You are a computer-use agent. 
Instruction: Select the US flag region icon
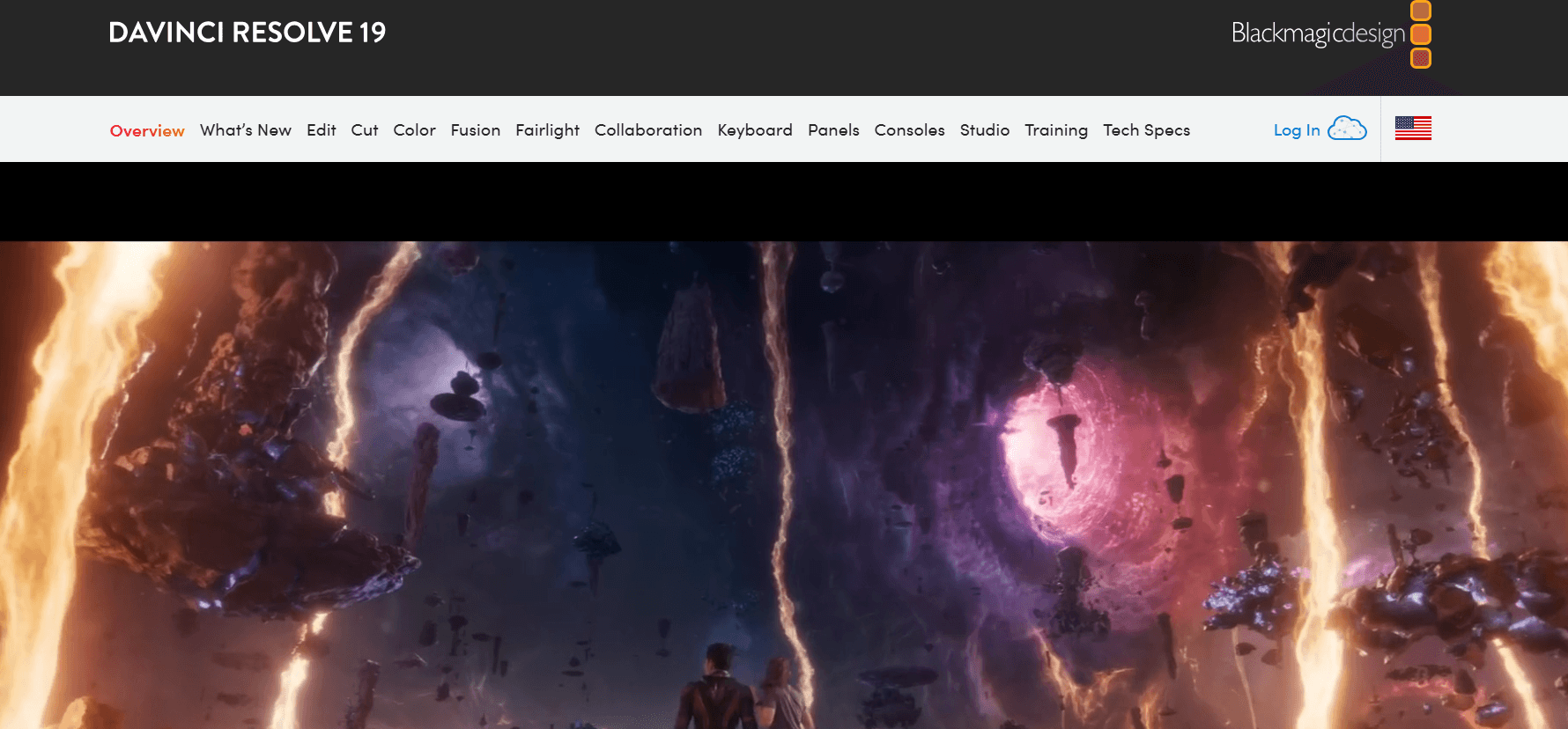pyautogui.click(x=1413, y=129)
